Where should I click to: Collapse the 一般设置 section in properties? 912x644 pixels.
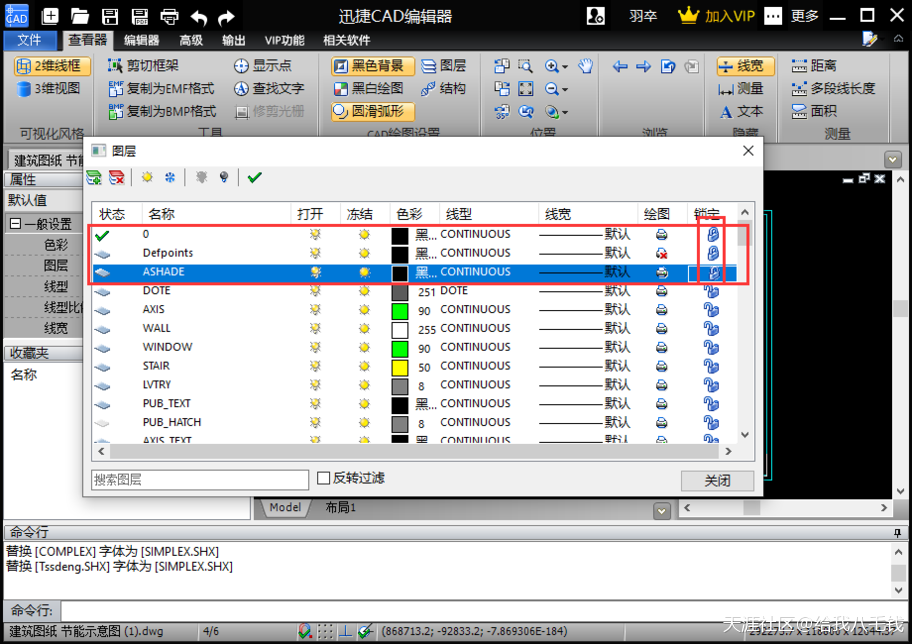click(16, 224)
